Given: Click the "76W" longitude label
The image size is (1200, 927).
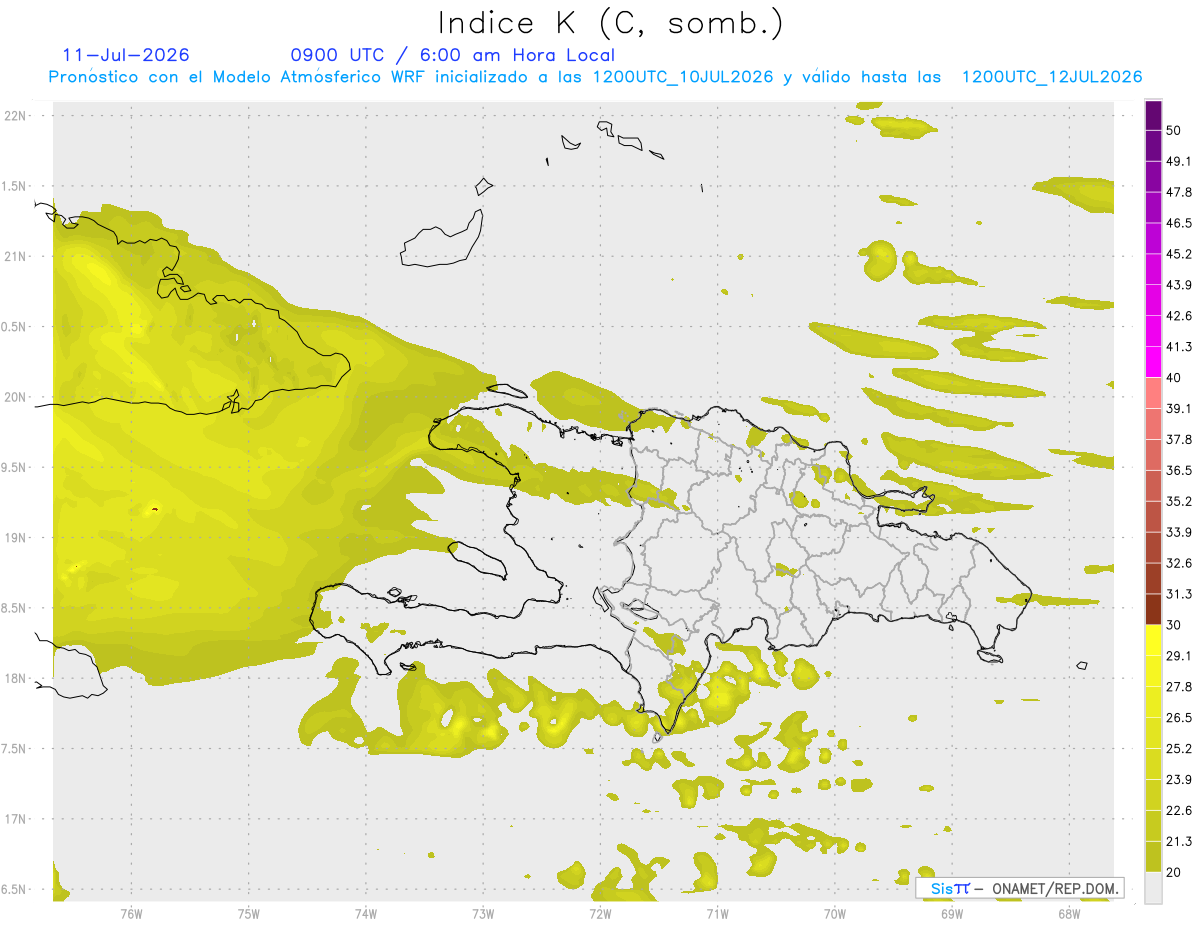Looking at the screenshot, I should pos(131,913).
